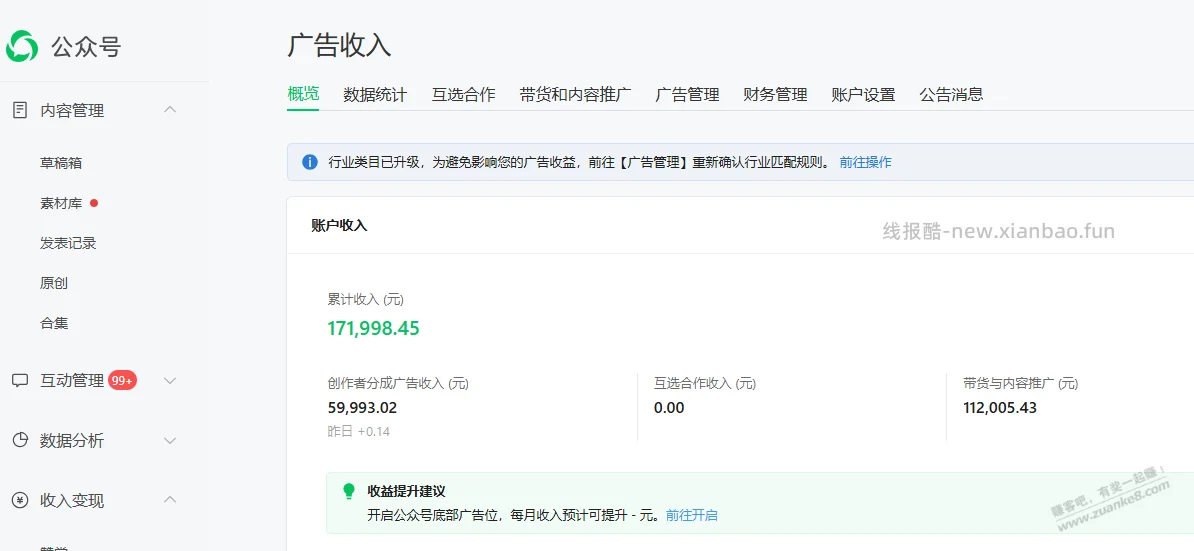The height and width of the screenshot is (551, 1194).
Task: Click the 昨日 +0.14 text
Action: click(x=359, y=432)
